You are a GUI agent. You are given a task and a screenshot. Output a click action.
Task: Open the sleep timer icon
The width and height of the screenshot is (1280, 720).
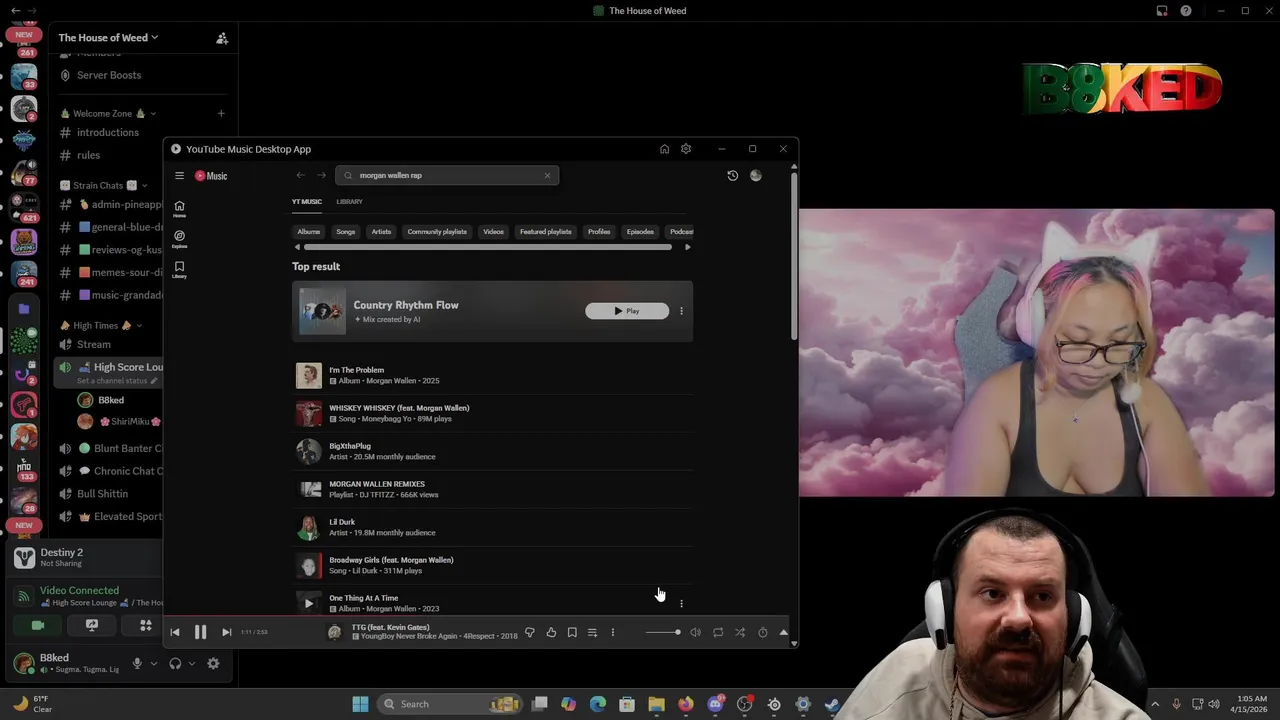(762, 632)
